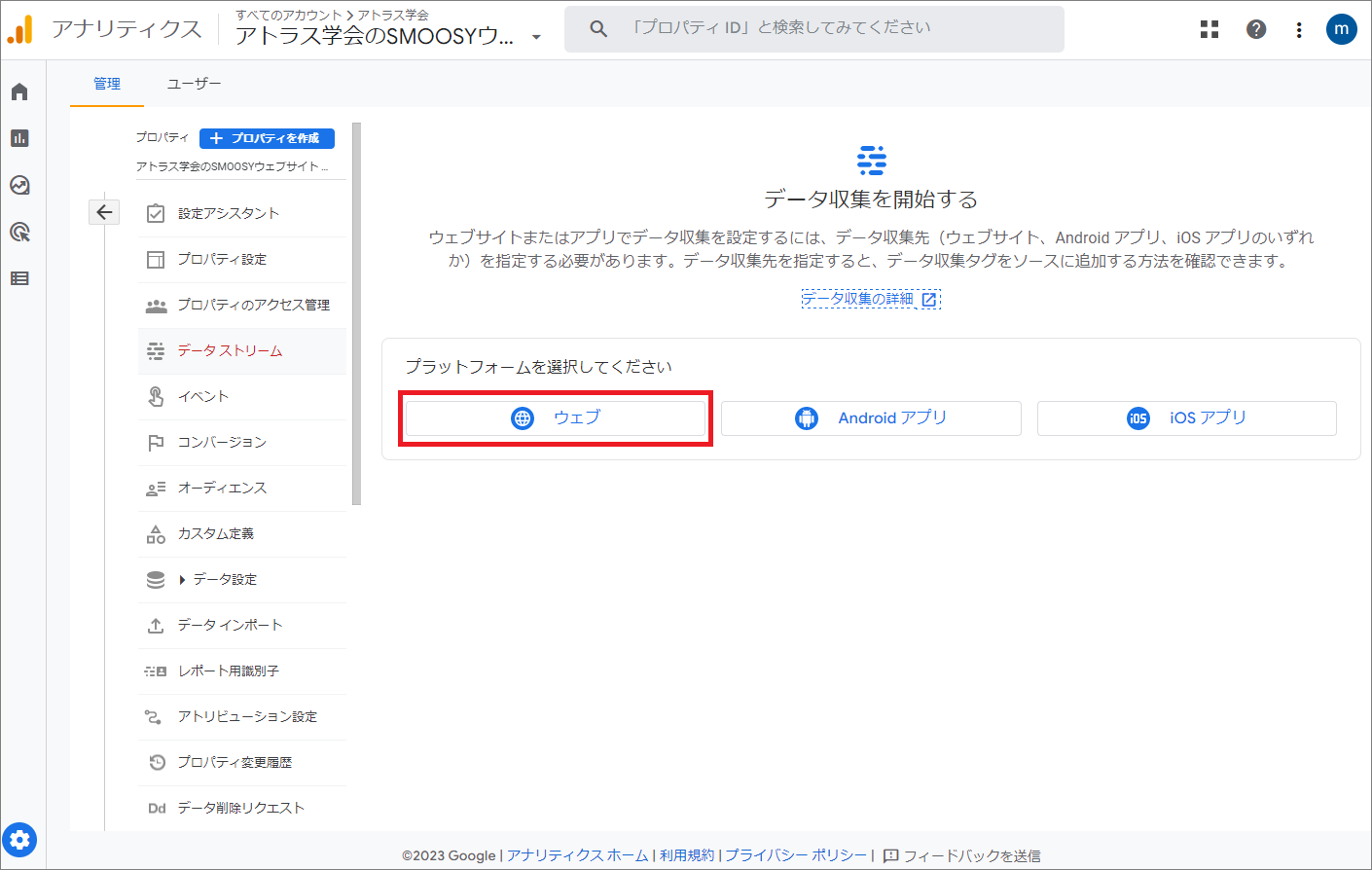Click the イベント touch icon
The image size is (1372, 870).
pyautogui.click(x=156, y=396)
